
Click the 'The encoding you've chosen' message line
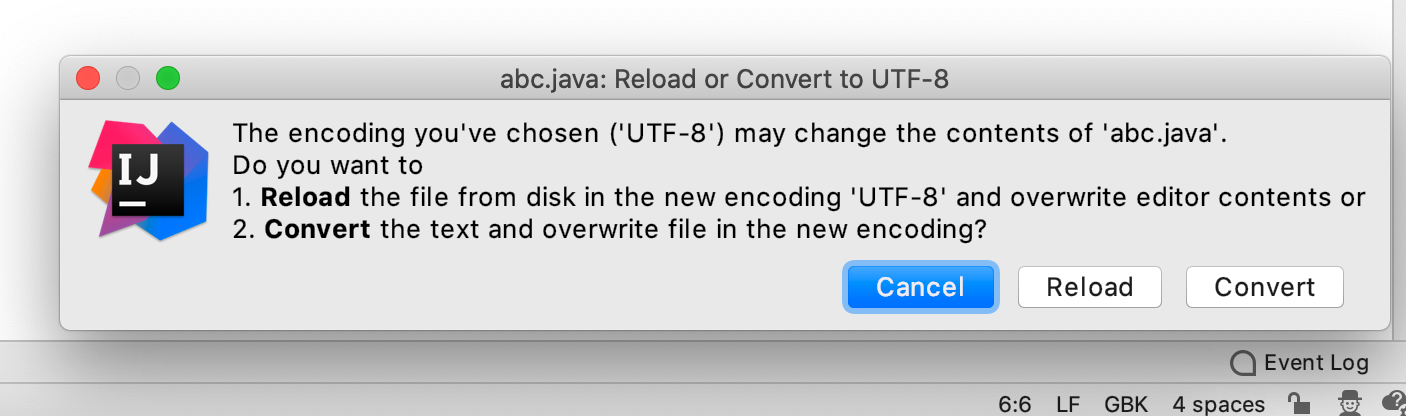pos(729,133)
